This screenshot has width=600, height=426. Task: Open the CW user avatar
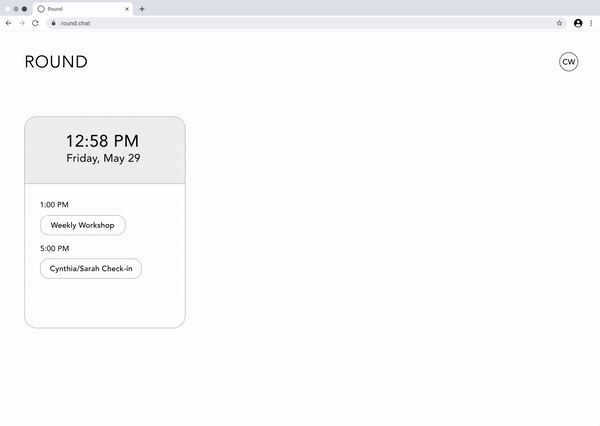click(x=569, y=62)
